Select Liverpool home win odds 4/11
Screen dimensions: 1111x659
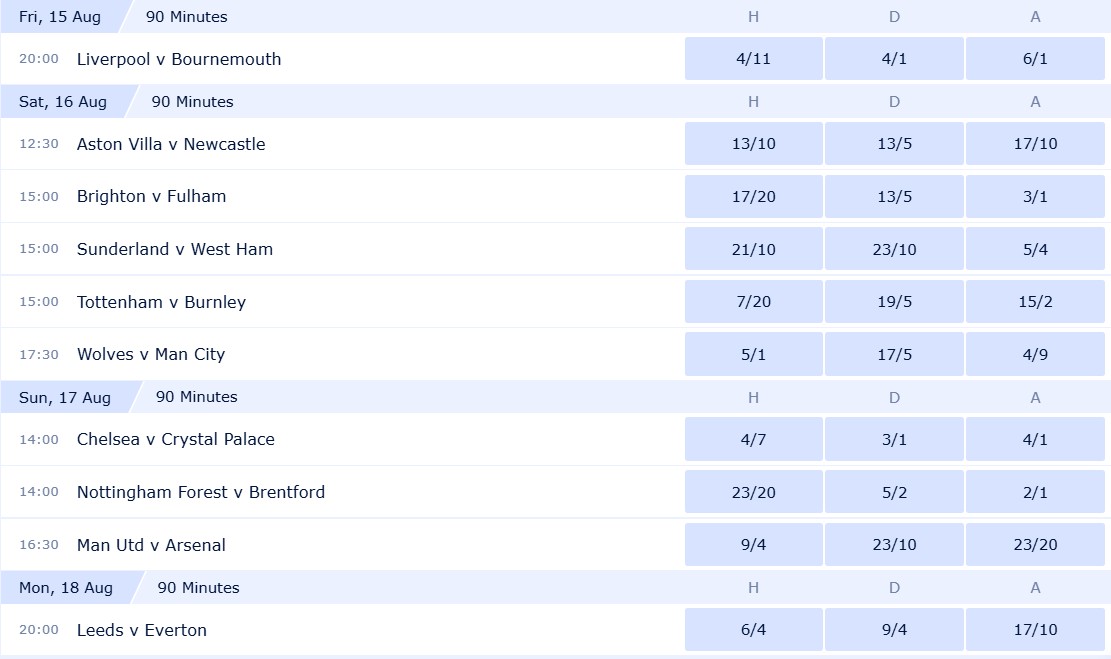tap(753, 59)
